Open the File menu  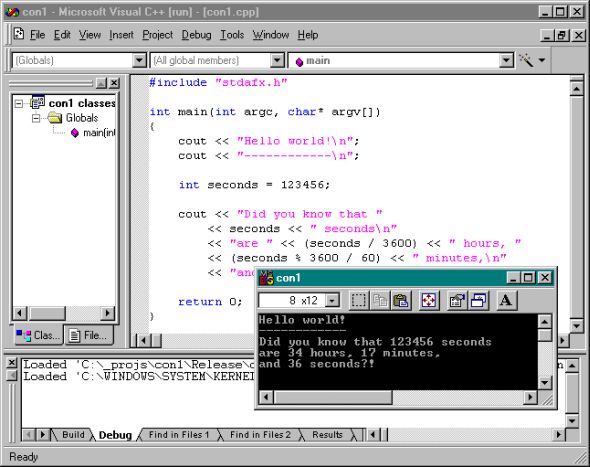37,35
